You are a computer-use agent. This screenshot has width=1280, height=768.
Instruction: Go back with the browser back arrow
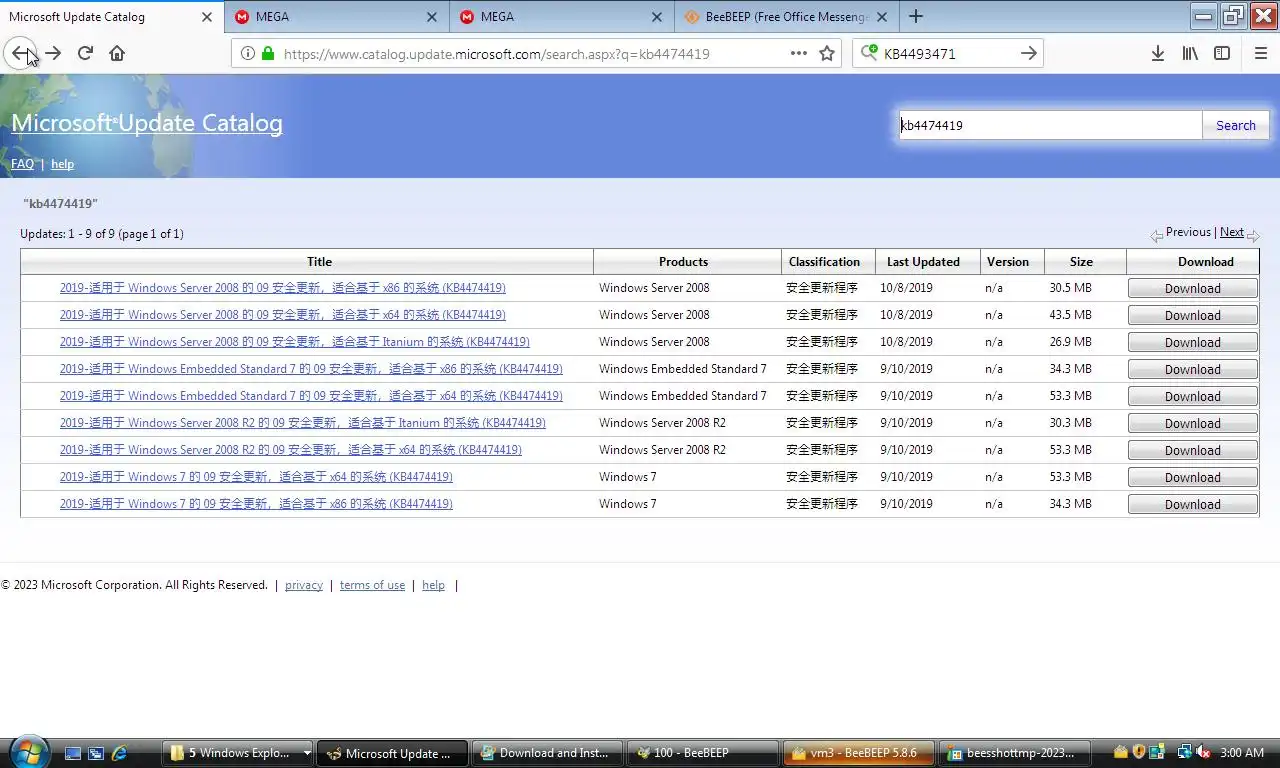pos(20,53)
